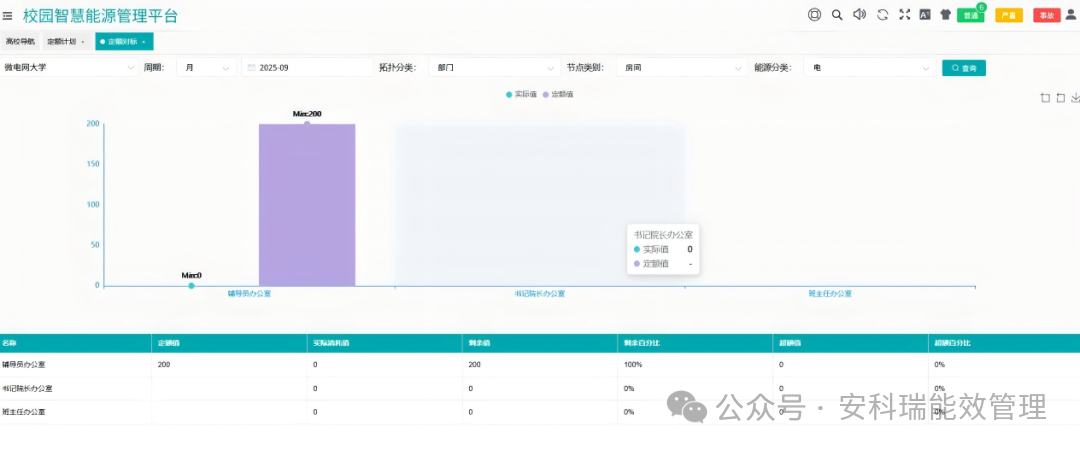Toggle the hamburger sidebar menu icon
Viewport: 1080px width, 450px height.
click(8, 15)
